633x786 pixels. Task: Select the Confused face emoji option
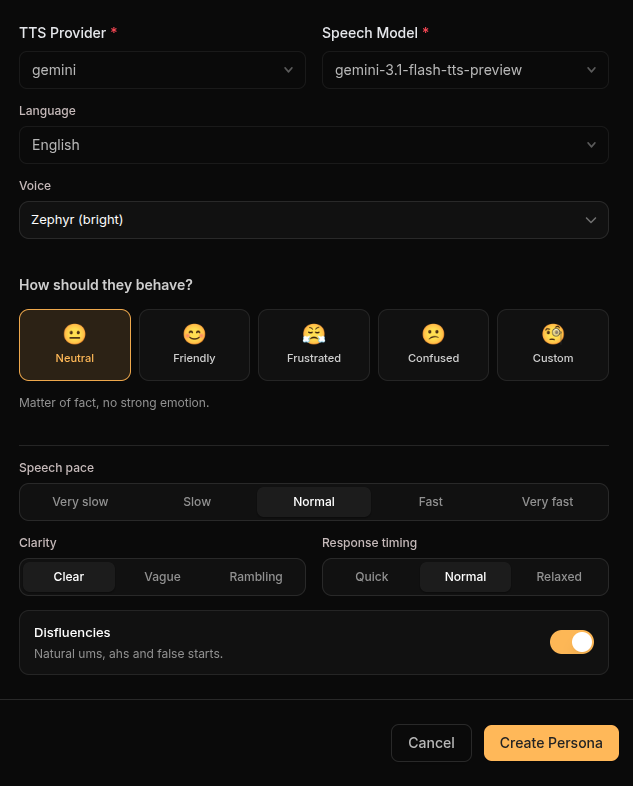[x=433, y=334]
